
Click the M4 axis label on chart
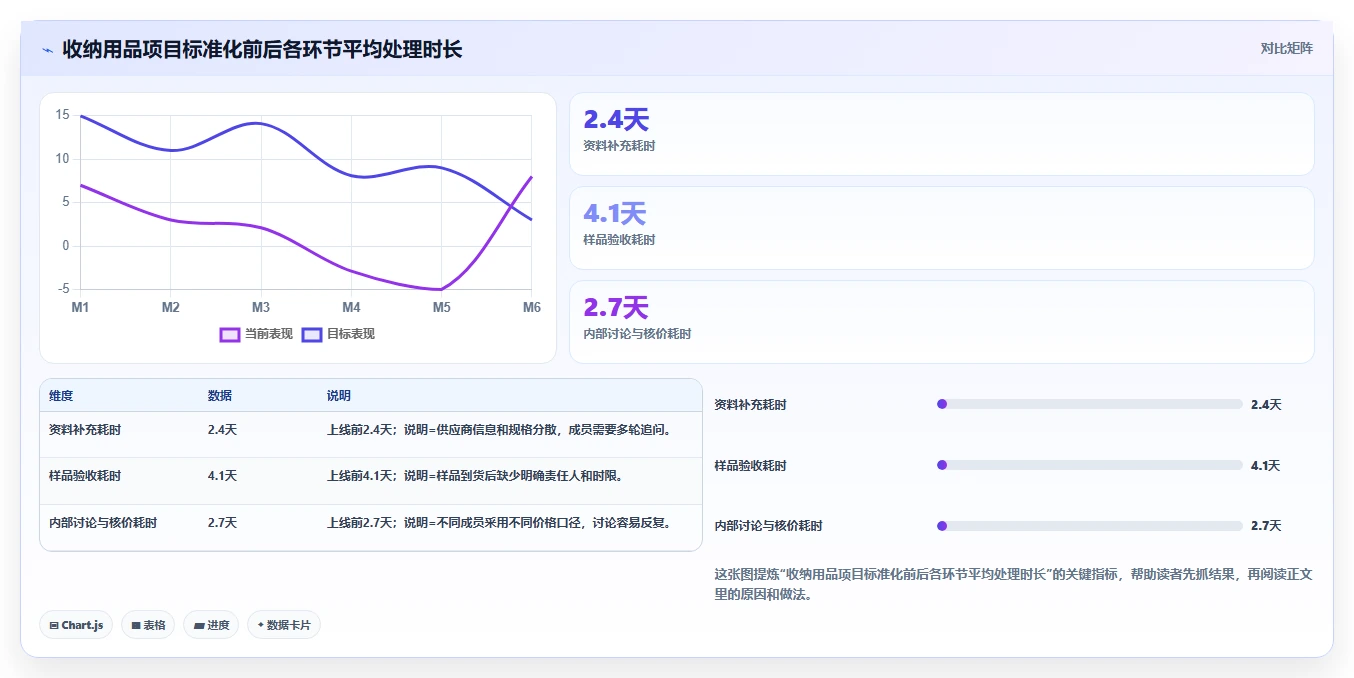click(351, 307)
